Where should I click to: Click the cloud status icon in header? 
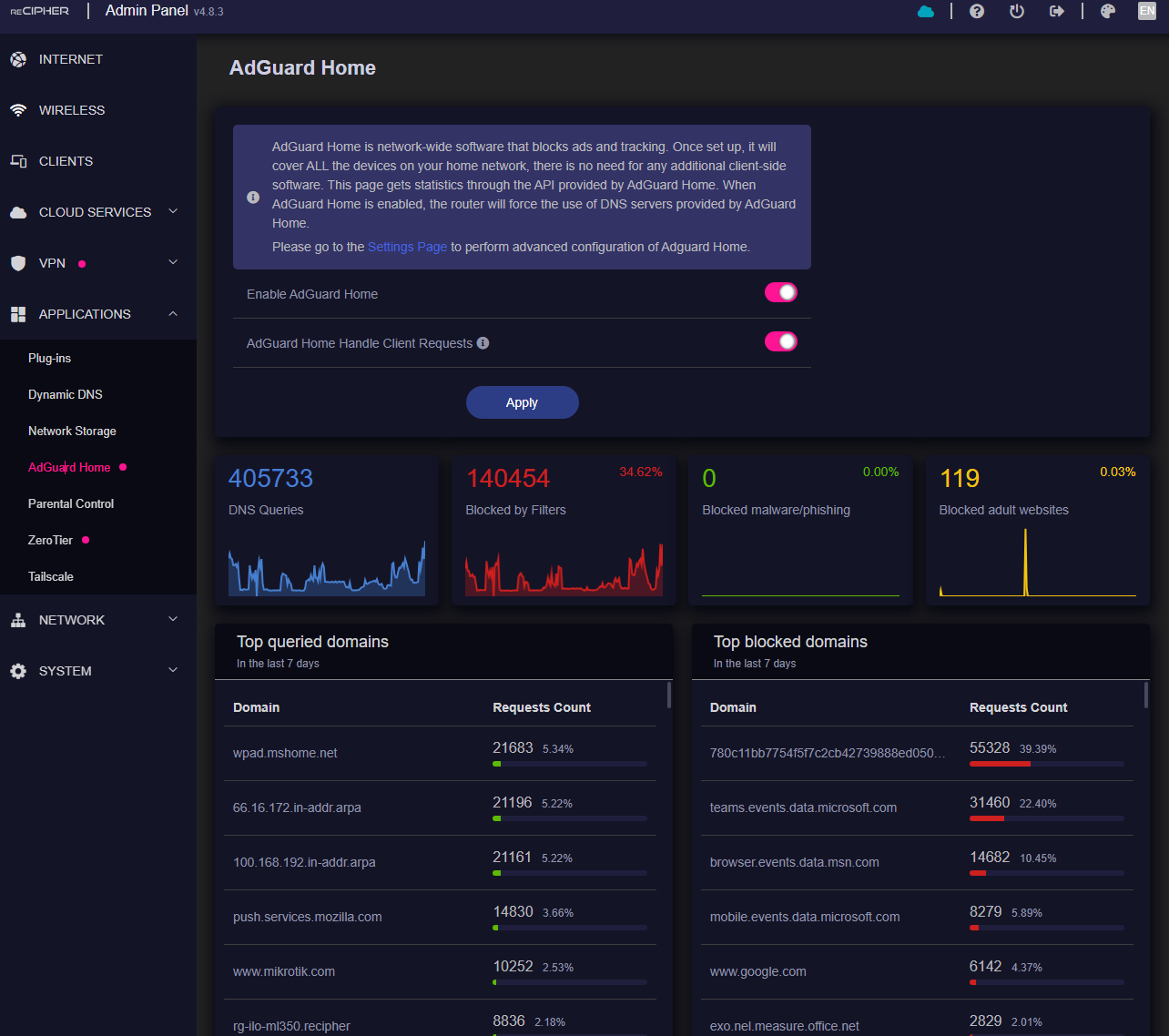point(926,12)
